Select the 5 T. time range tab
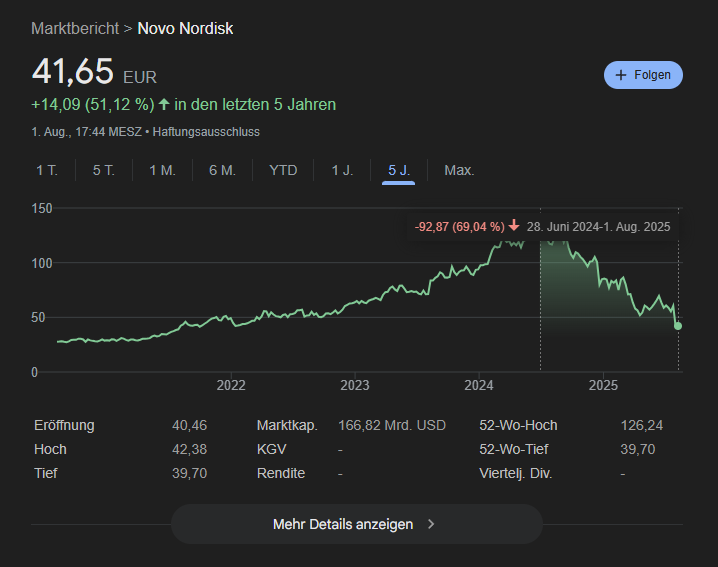 (103, 170)
